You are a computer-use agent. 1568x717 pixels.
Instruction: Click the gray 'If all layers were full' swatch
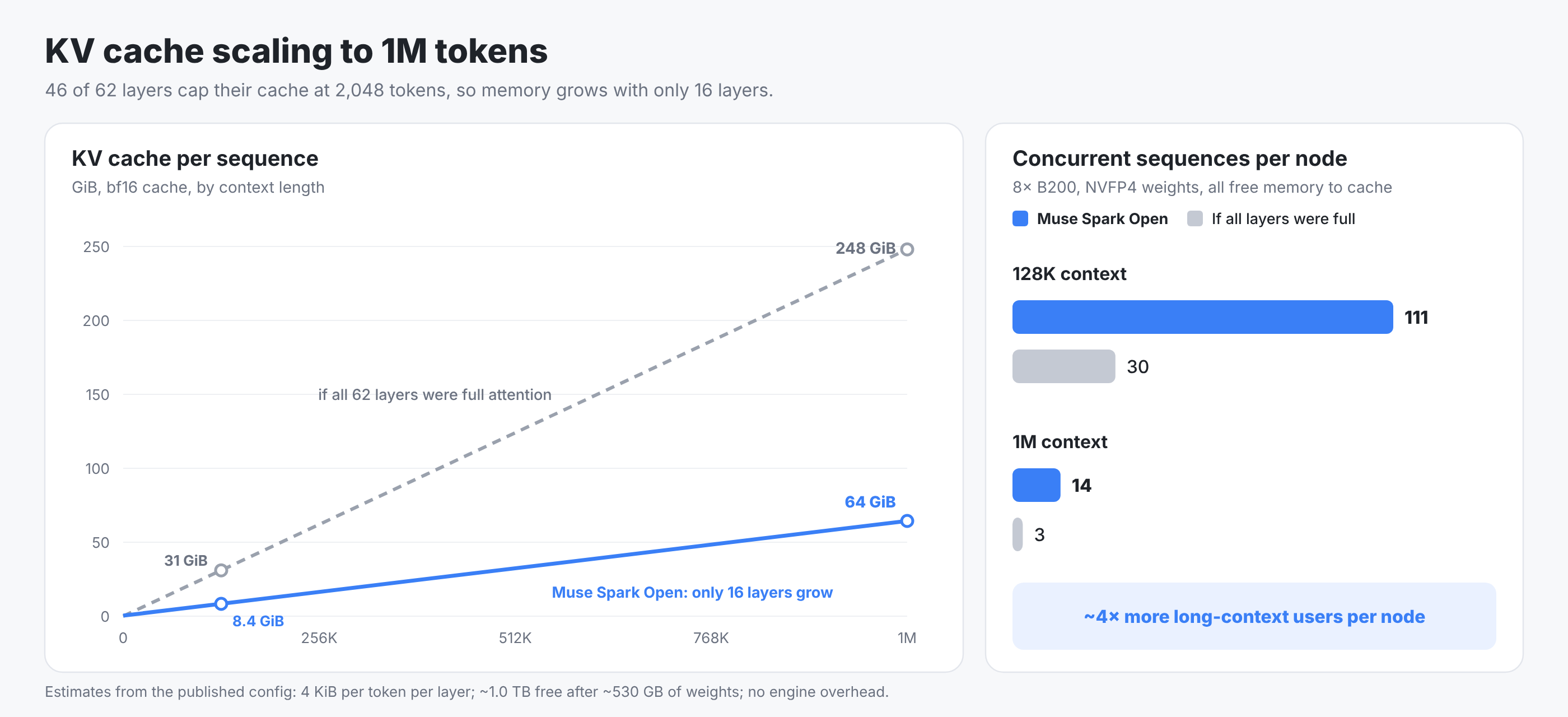click(1195, 218)
